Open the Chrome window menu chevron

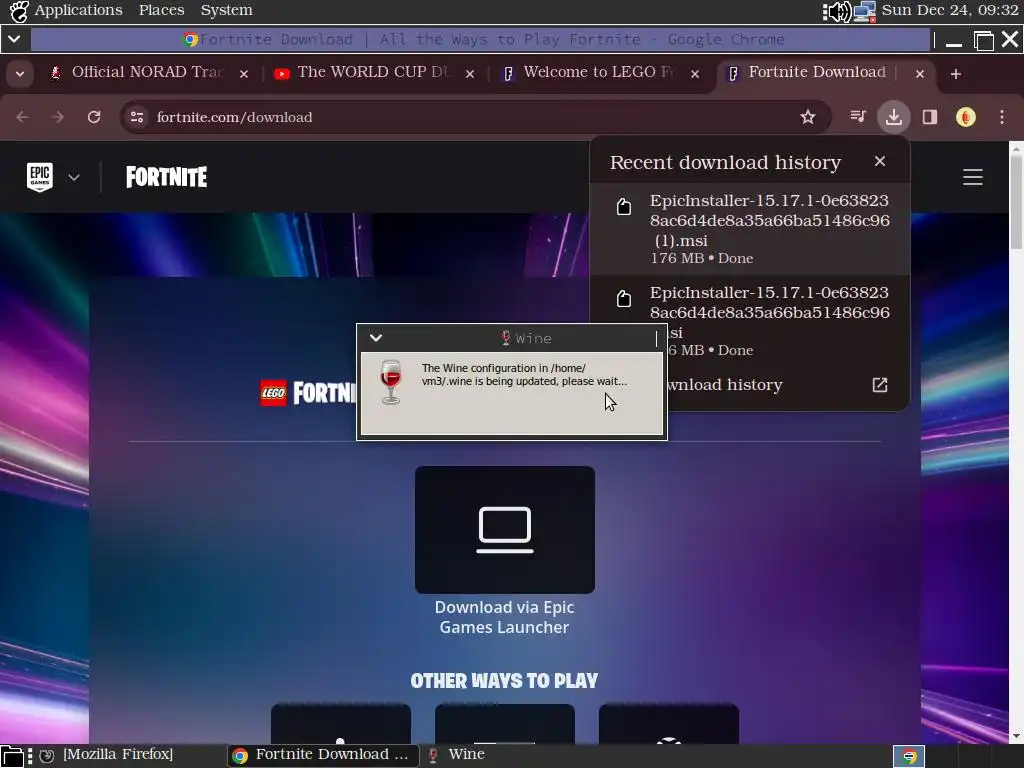14,39
